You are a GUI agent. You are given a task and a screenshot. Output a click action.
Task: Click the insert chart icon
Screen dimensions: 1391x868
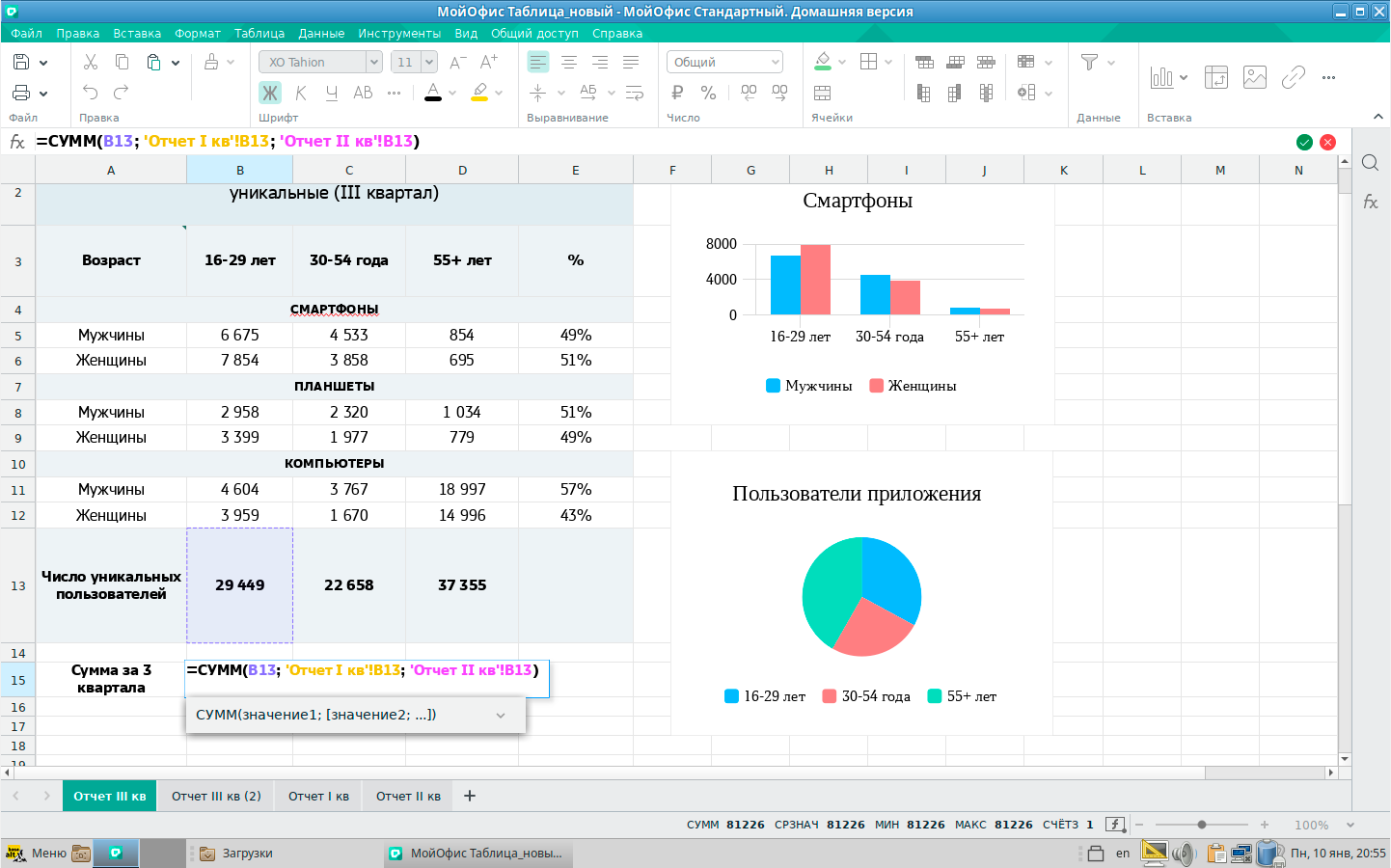(x=1161, y=77)
